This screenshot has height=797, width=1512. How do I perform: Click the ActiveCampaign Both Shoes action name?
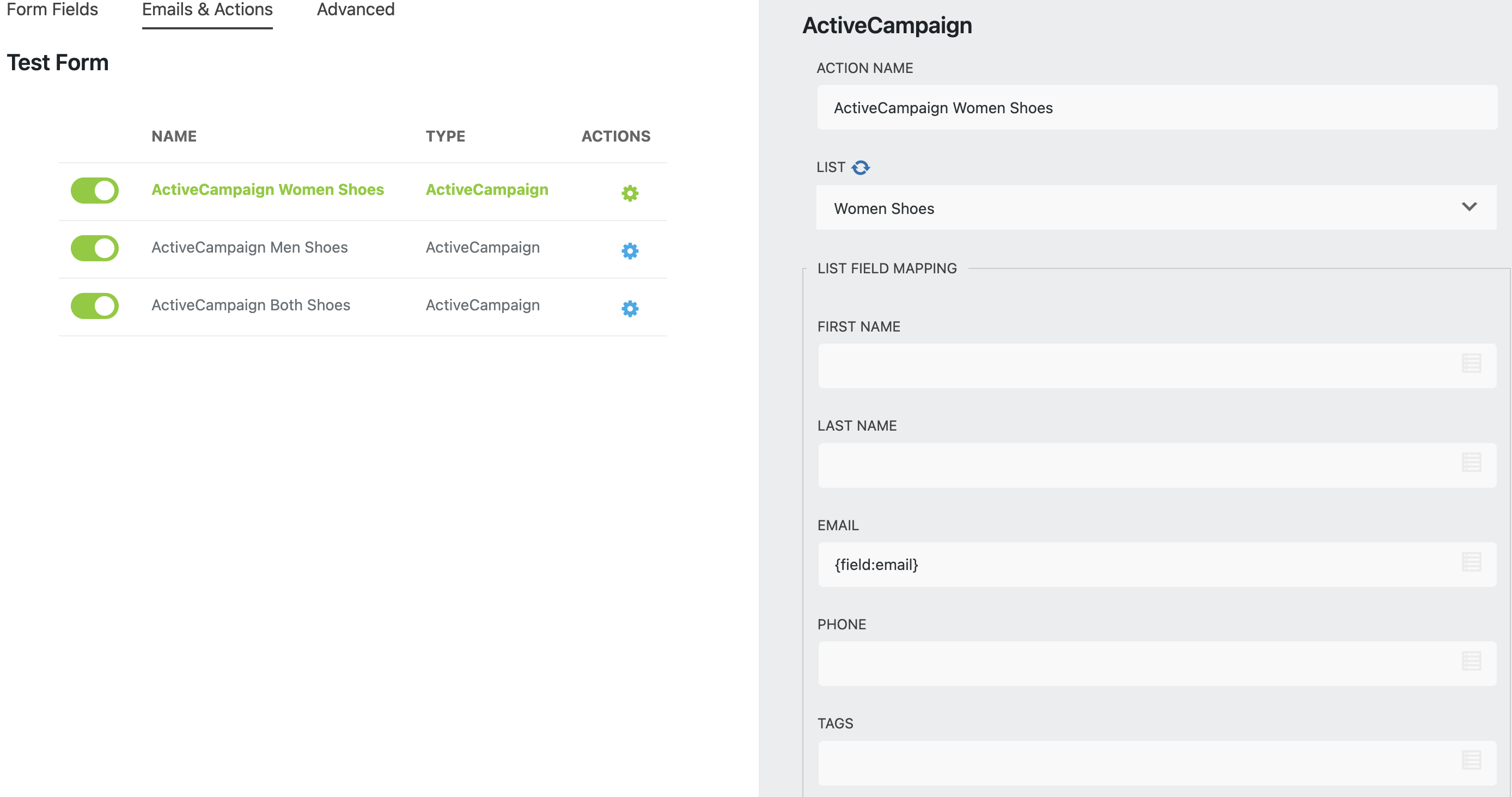(251, 305)
